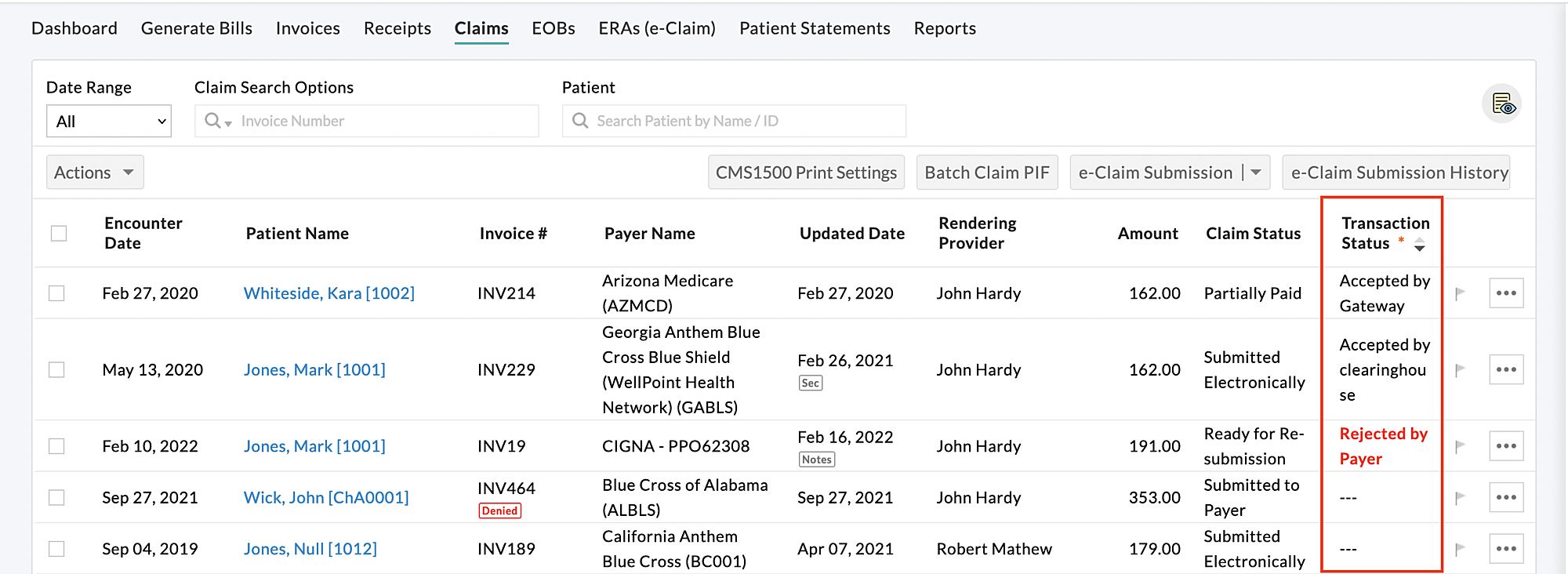The height and width of the screenshot is (574, 1568).
Task: Switch to the EOBs tab
Action: (x=553, y=28)
